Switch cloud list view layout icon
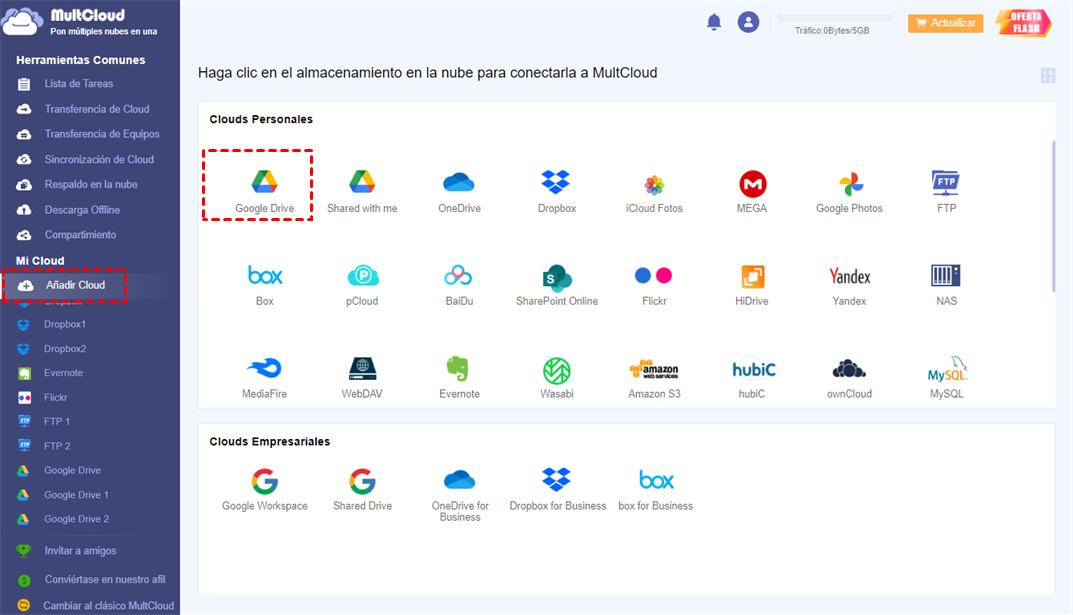The width and height of the screenshot is (1073, 615). coord(1048,75)
